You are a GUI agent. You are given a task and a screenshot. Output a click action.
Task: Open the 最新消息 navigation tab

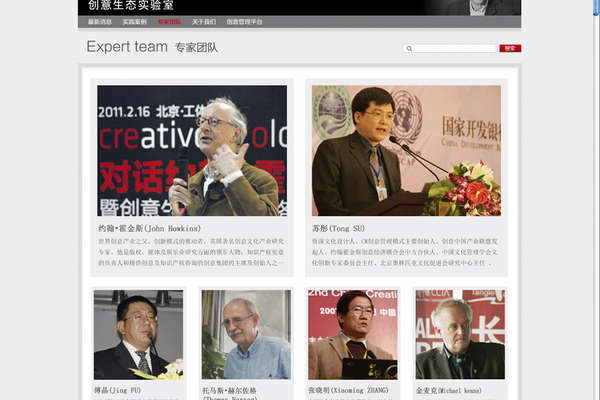coord(100,22)
